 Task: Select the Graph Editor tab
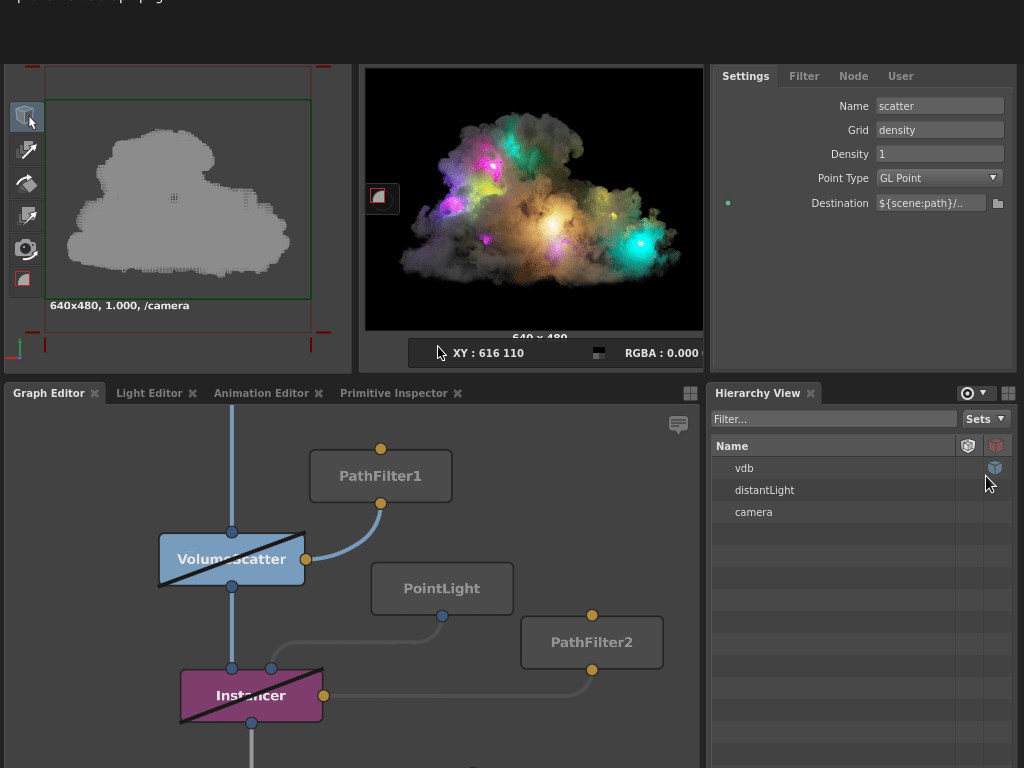49,393
